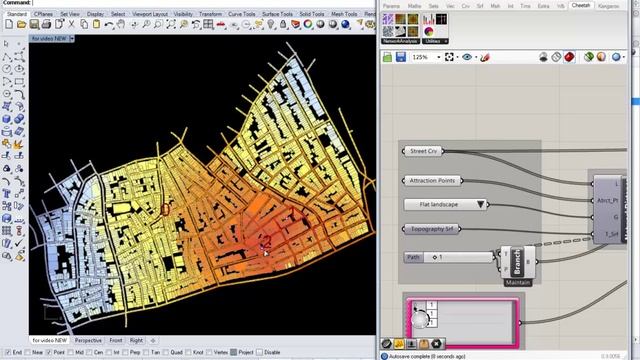
Task: Toggle the Project osnap checkbox
Action: (x=233, y=352)
